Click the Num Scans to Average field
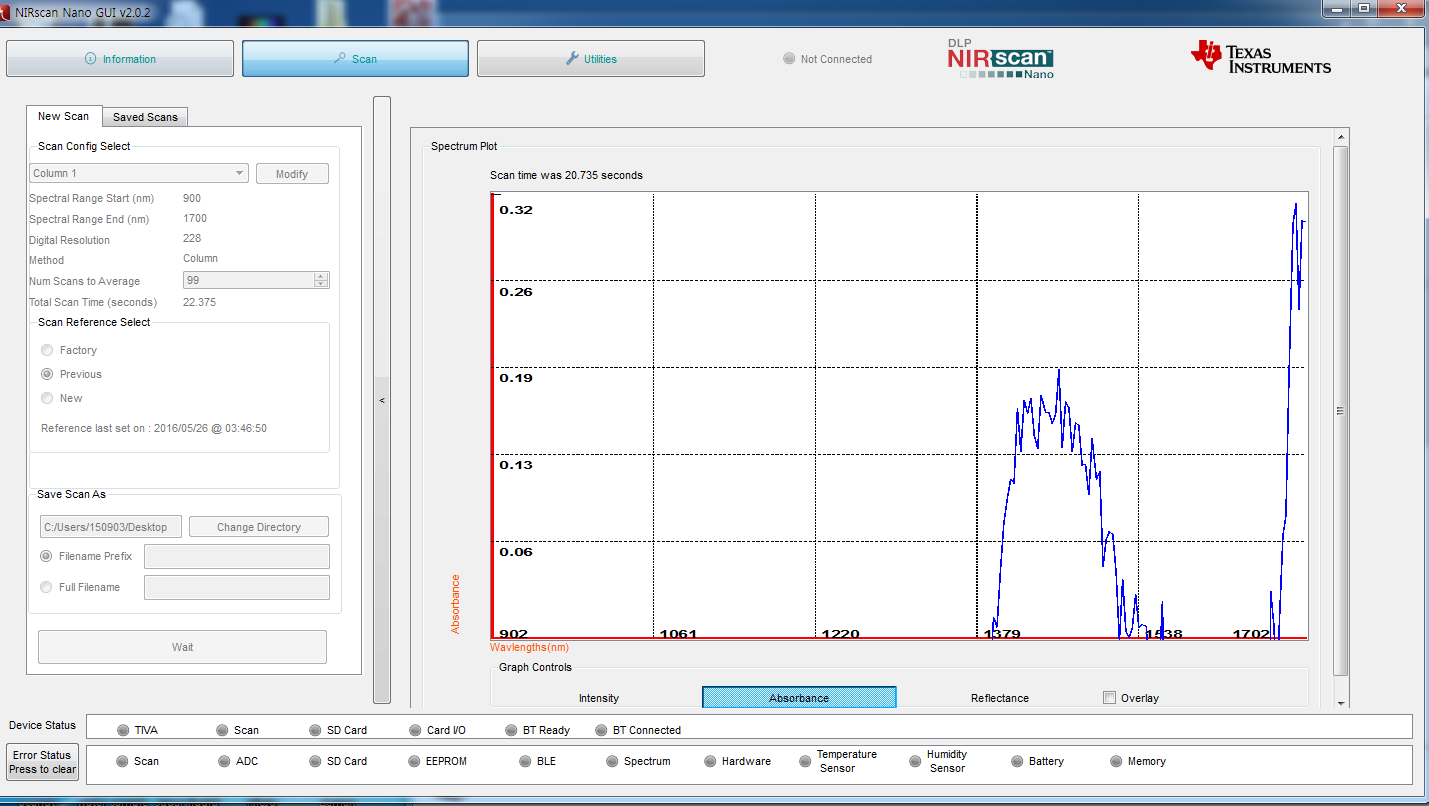Viewport: 1429px width, 806px height. coord(248,280)
